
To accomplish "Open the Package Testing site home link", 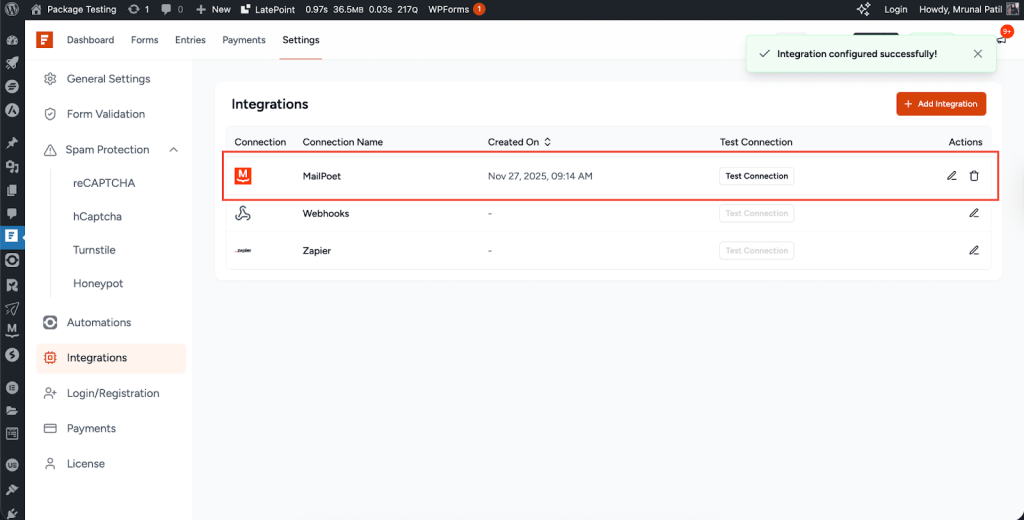I will (74, 10).
